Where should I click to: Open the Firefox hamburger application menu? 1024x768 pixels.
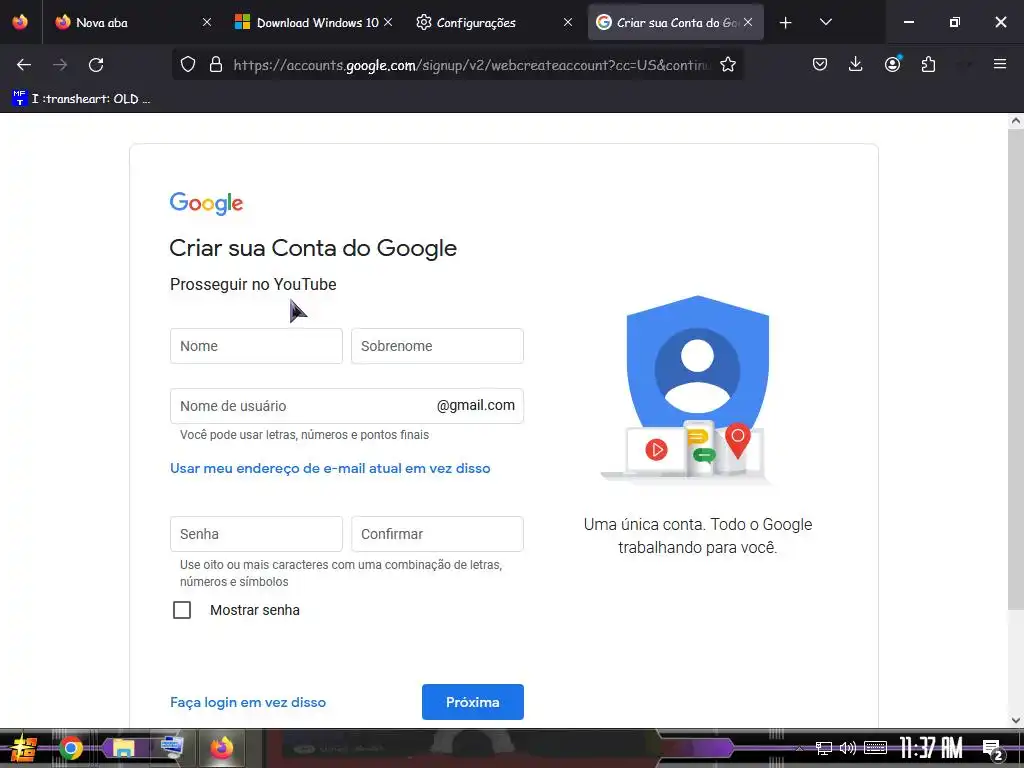(x=999, y=64)
